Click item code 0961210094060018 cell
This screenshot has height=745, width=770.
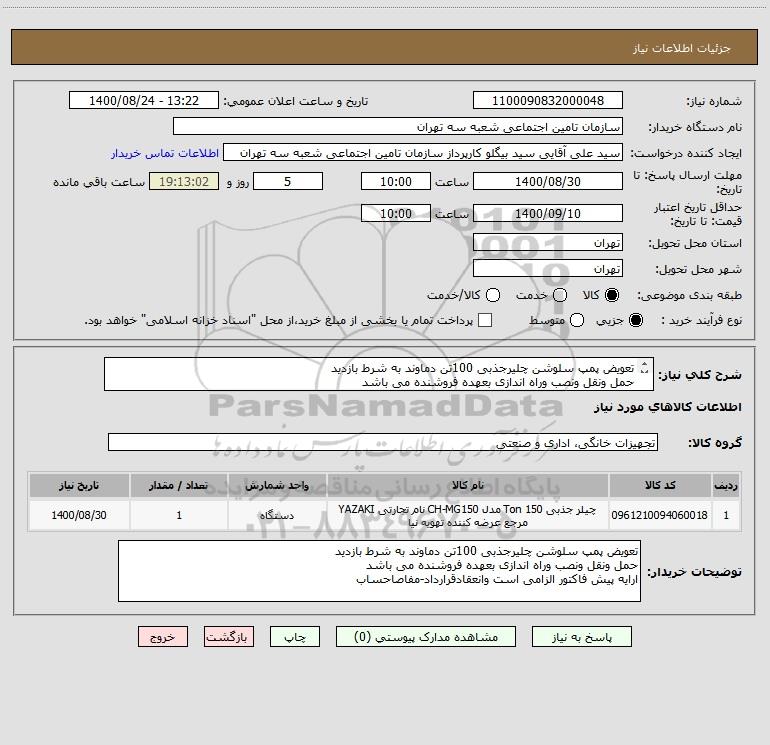[x=660, y=515]
